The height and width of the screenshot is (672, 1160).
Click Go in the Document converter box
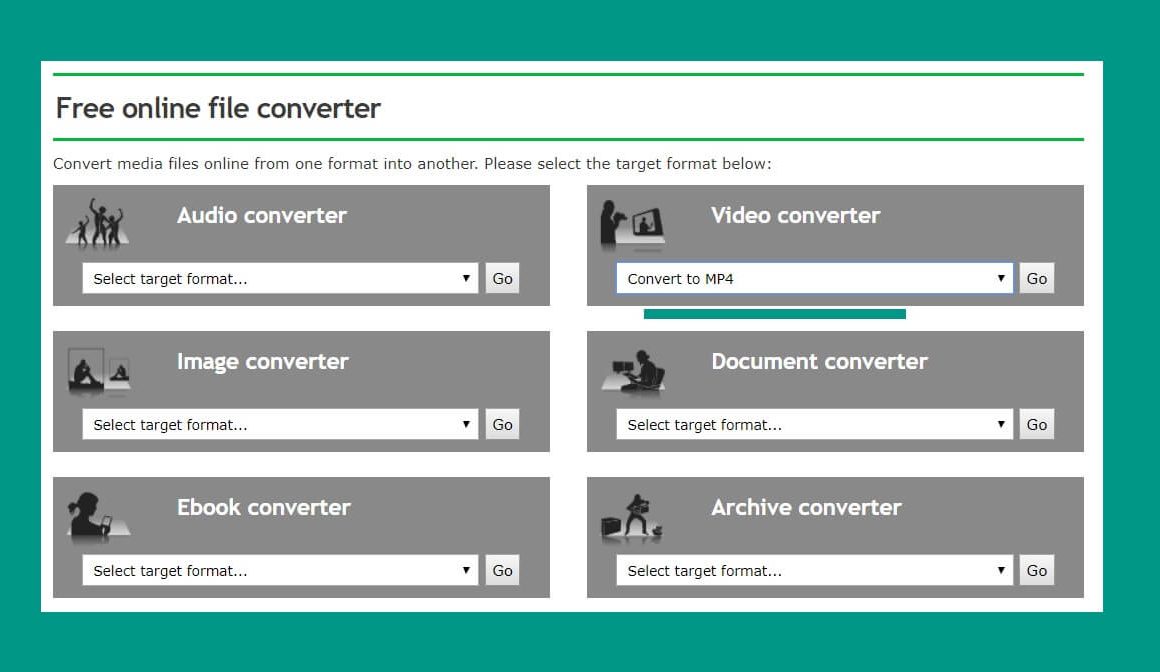[1036, 424]
